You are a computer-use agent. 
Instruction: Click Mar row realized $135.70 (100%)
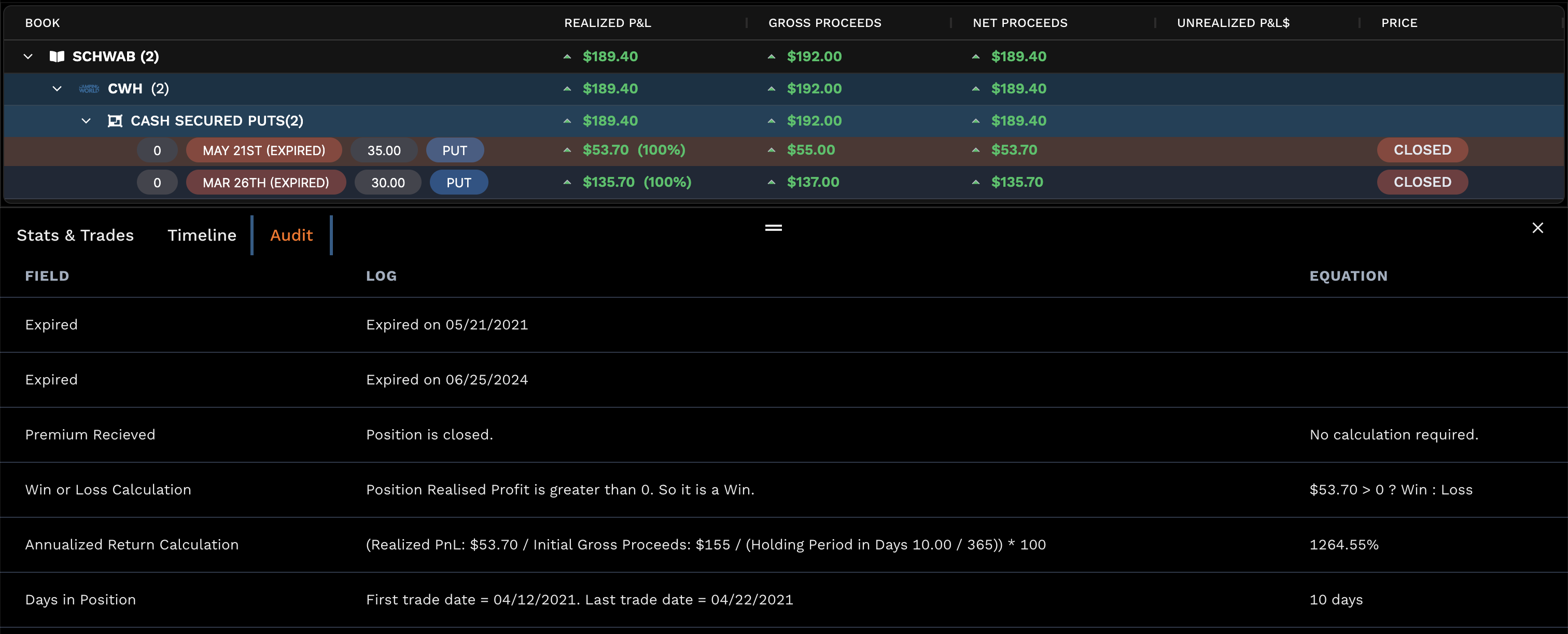pyautogui.click(x=637, y=182)
